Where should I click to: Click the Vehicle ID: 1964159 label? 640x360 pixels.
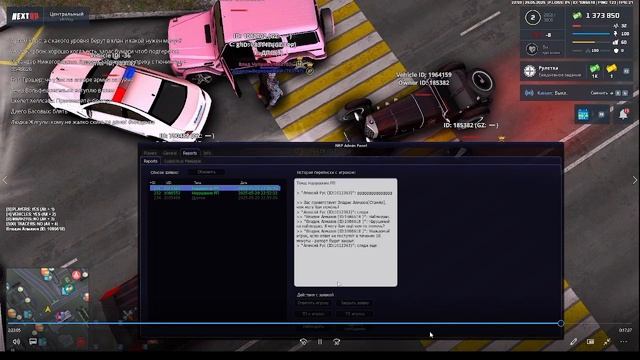click(x=424, y=75)
